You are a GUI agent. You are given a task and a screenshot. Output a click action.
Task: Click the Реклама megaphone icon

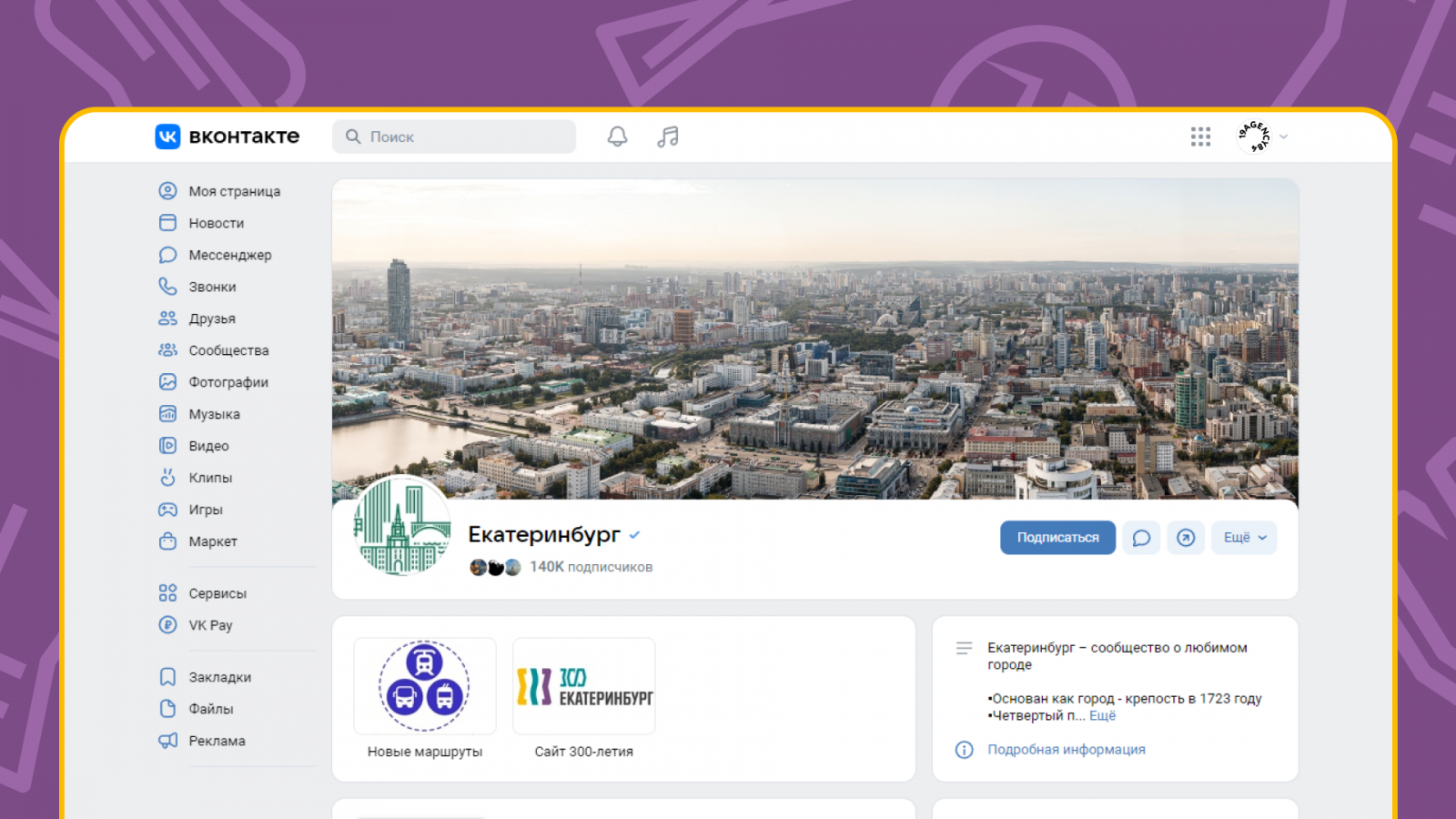pos(167,741)
